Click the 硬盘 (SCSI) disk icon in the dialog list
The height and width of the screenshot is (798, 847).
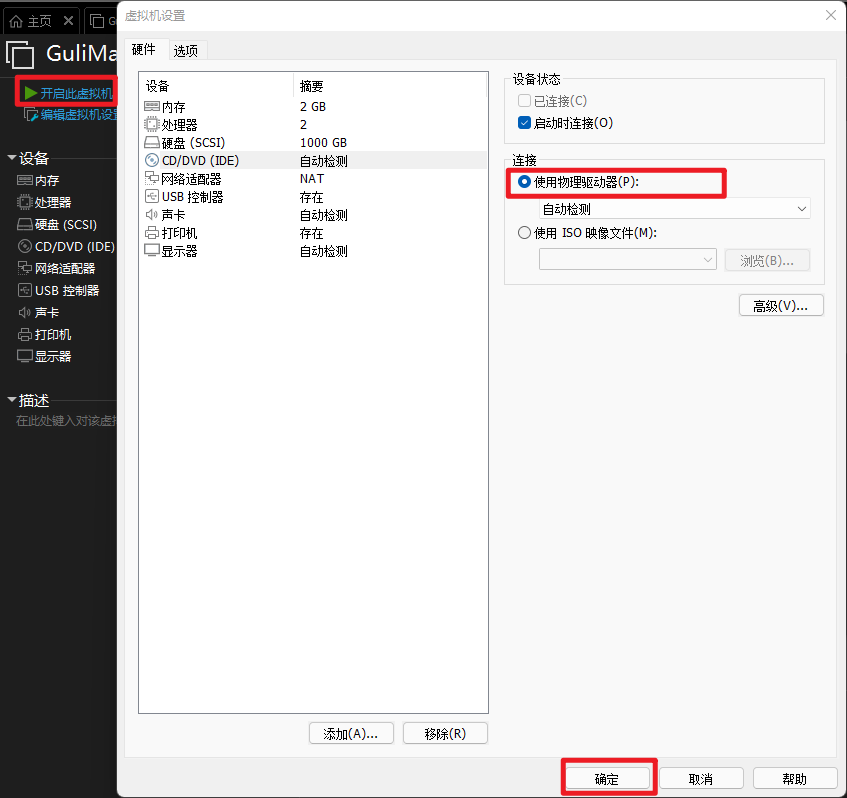pos(152,143)
